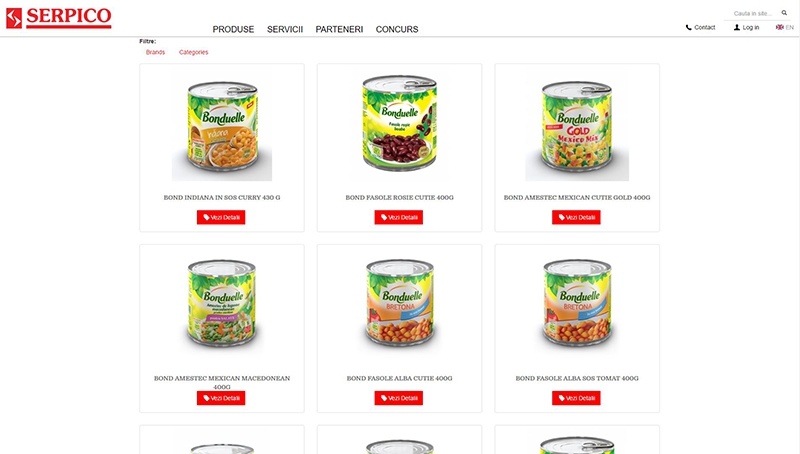View details for Bond Indiana in Sos Curry

pyautogui.click(x=221, y=217)
